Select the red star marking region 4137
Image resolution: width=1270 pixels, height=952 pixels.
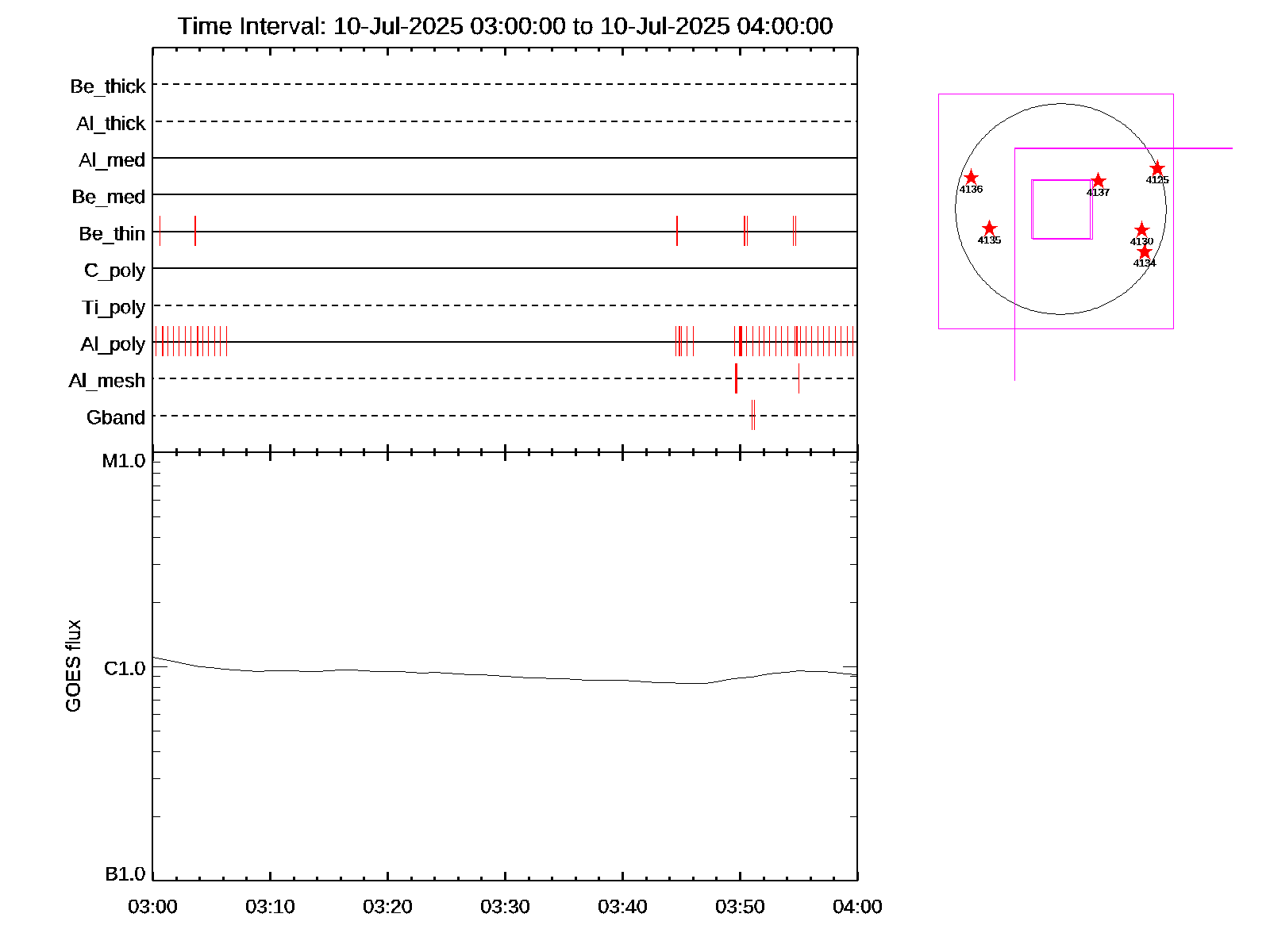click(1098, 181)
